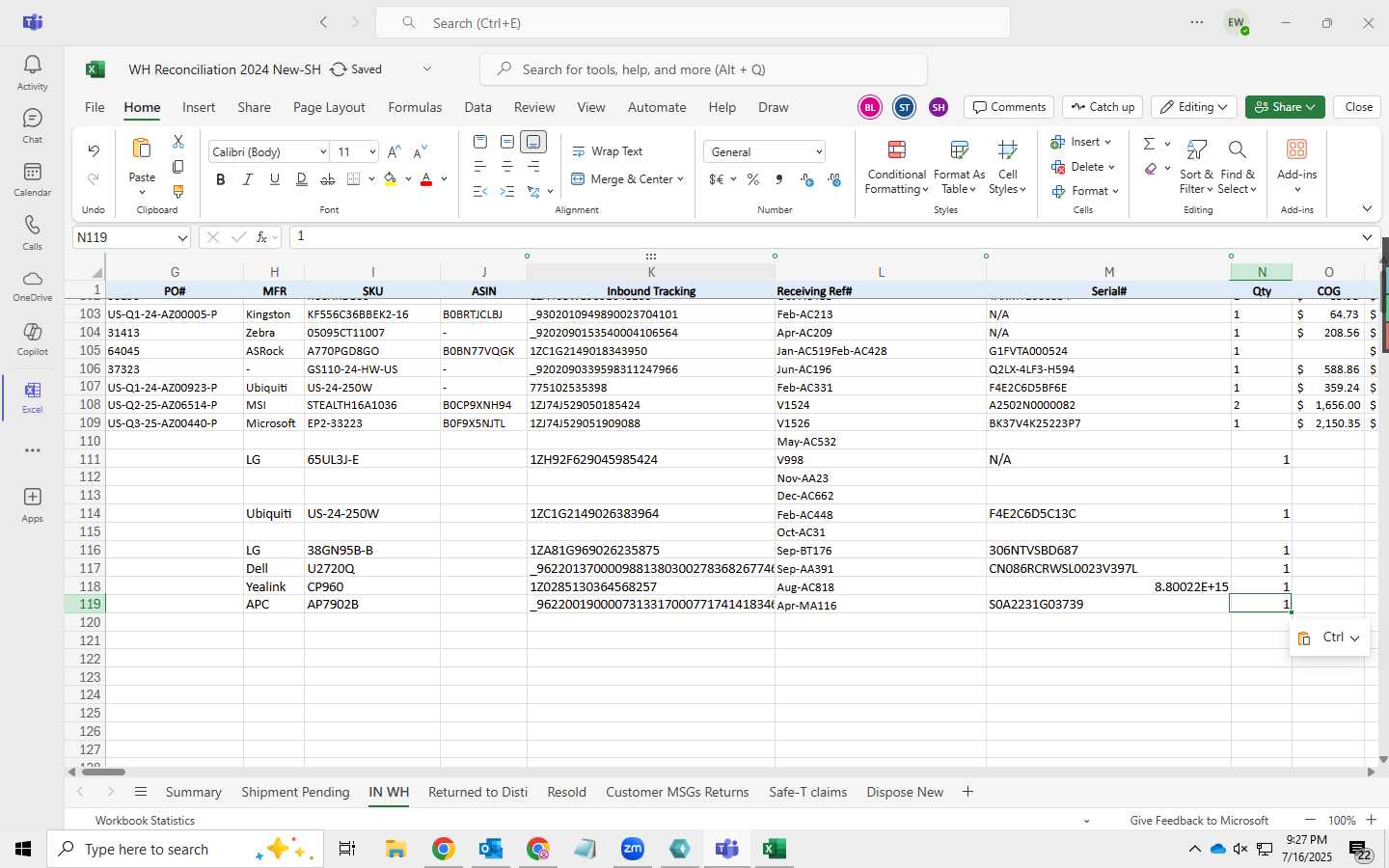Open OneDrive in Teams sidebar
The height and width of the screenshot is (868, 1389).
click(x=32, y=285)
